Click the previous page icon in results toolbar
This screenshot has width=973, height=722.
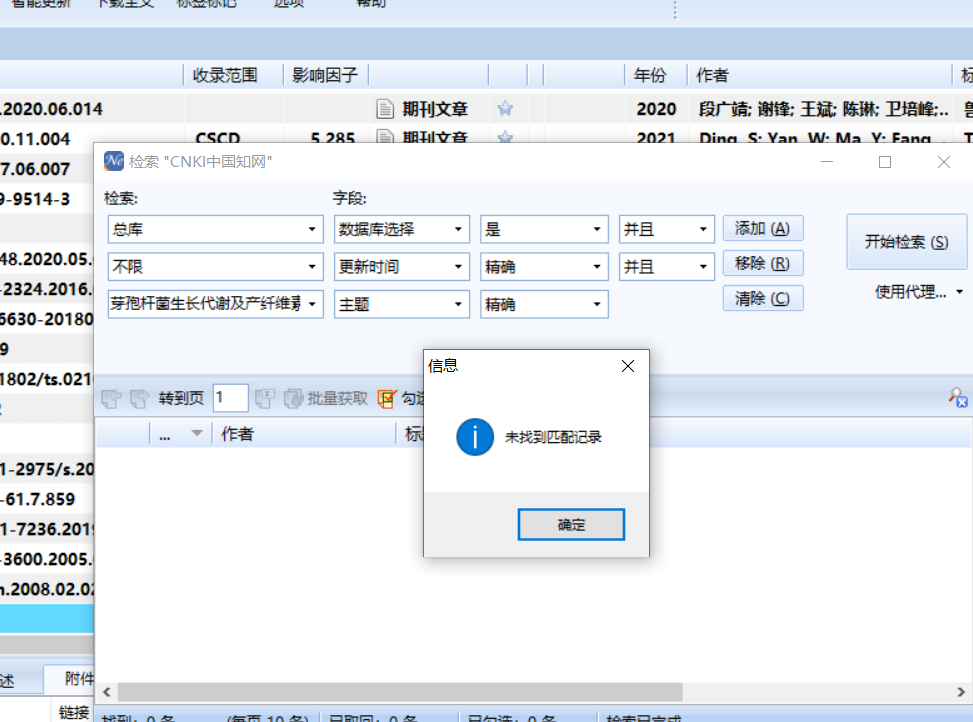[x=112, y=398]
